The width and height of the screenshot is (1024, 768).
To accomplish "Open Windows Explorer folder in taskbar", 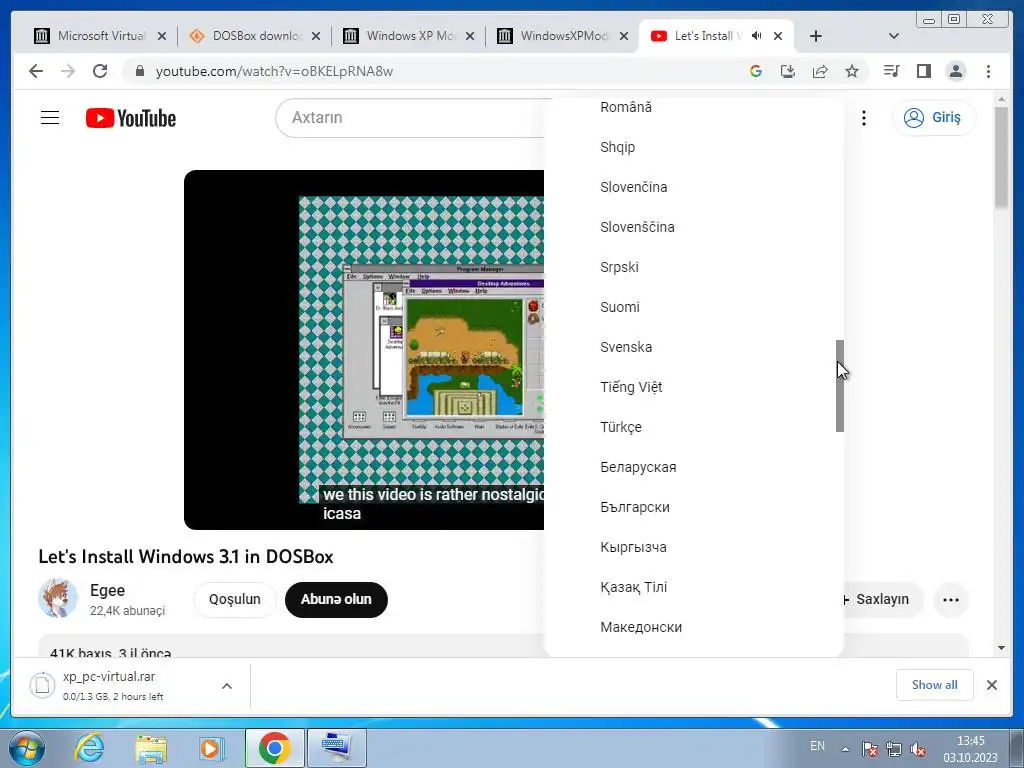I will [x=151, y=748].
